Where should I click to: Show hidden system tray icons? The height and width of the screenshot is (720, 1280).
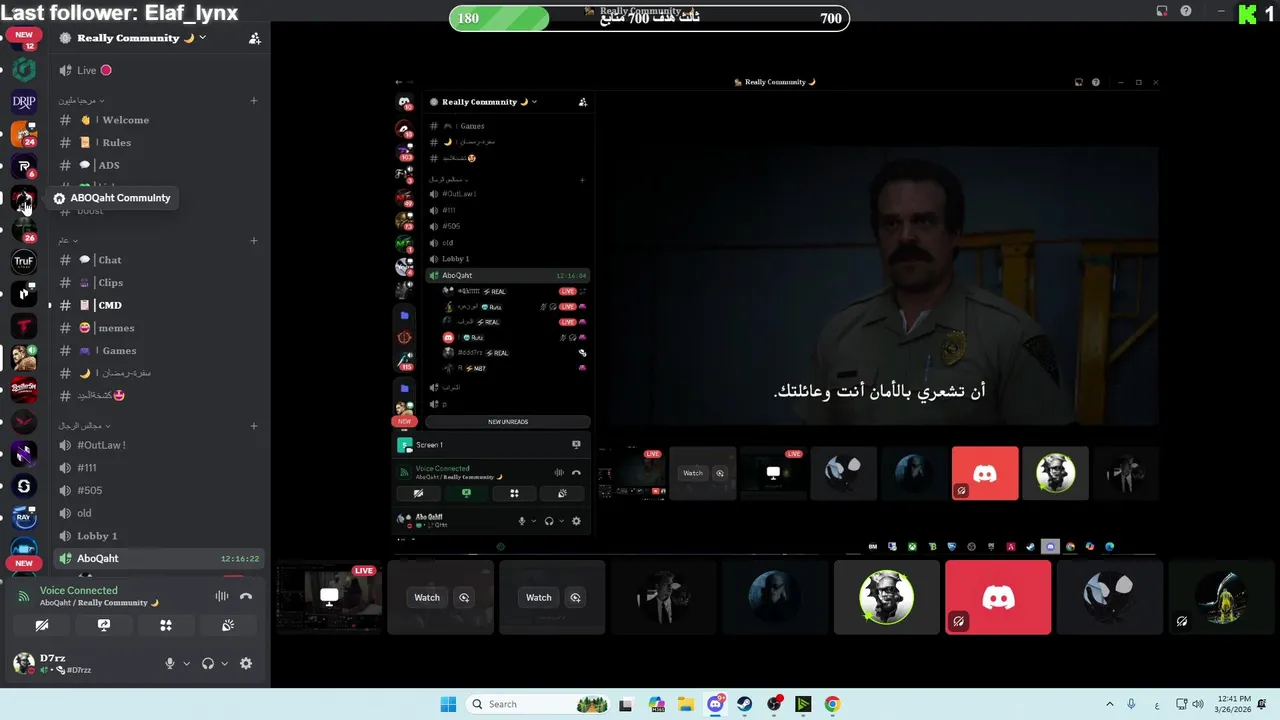tap(1109, 704)
